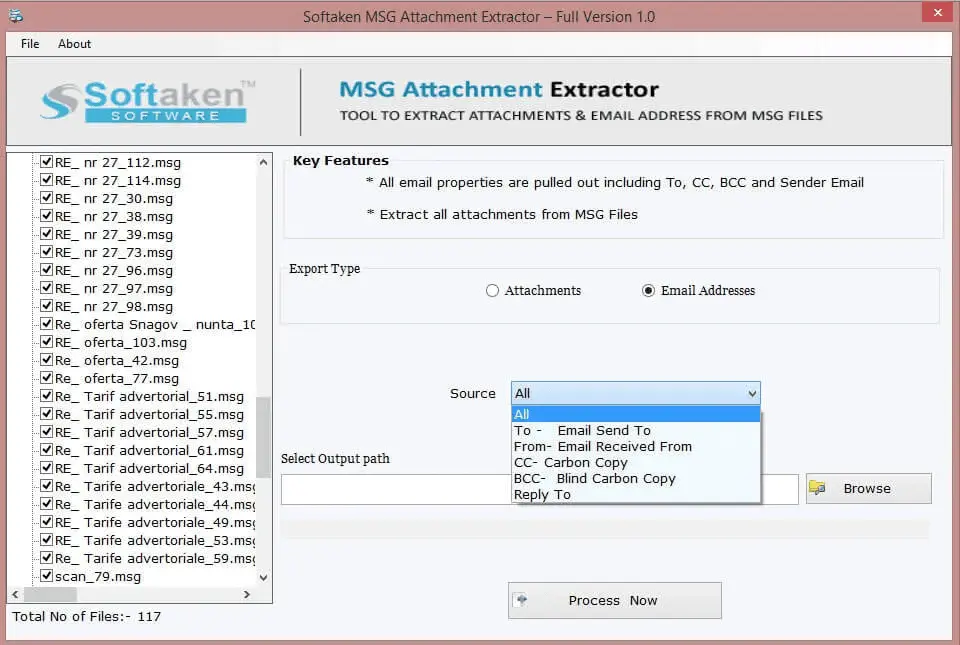The image size is (960, 645).
Task: Select file RE_ nr 27_73.msg
Action: [x=114, y=252]
